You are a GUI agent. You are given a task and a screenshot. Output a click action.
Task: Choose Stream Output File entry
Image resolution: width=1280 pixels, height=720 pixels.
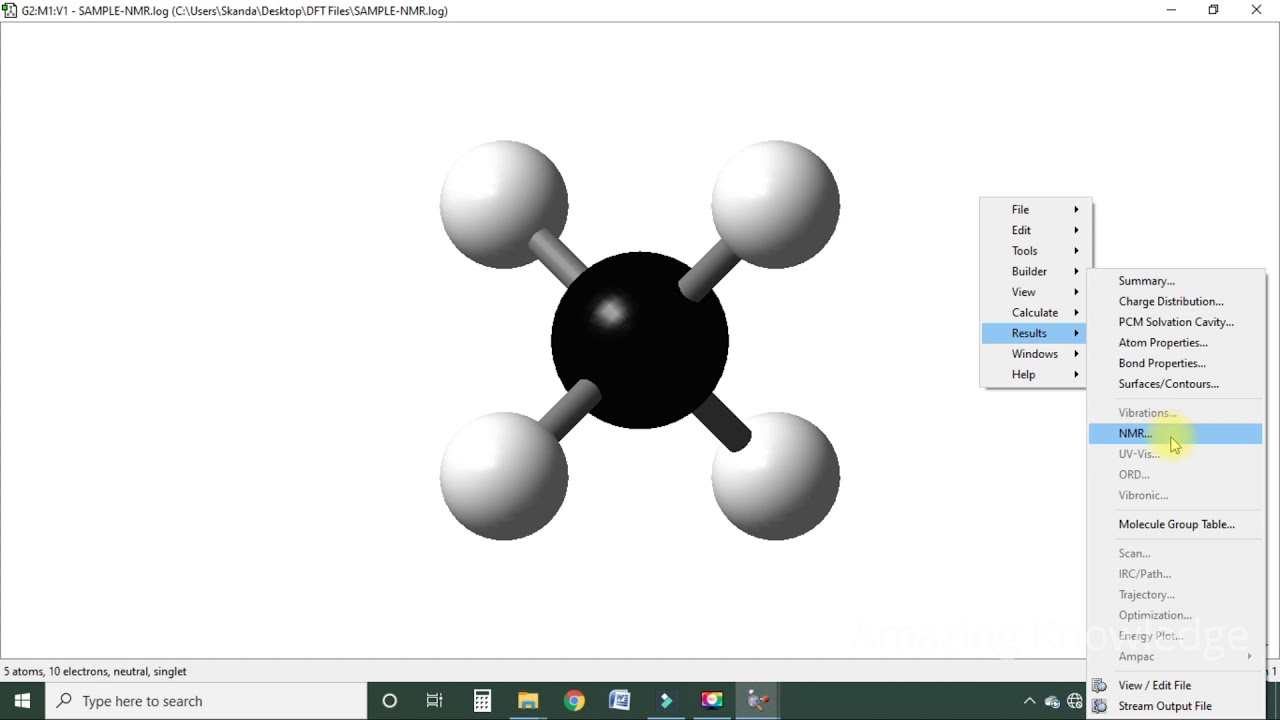pyautogui.click(x=1175, y=706)
